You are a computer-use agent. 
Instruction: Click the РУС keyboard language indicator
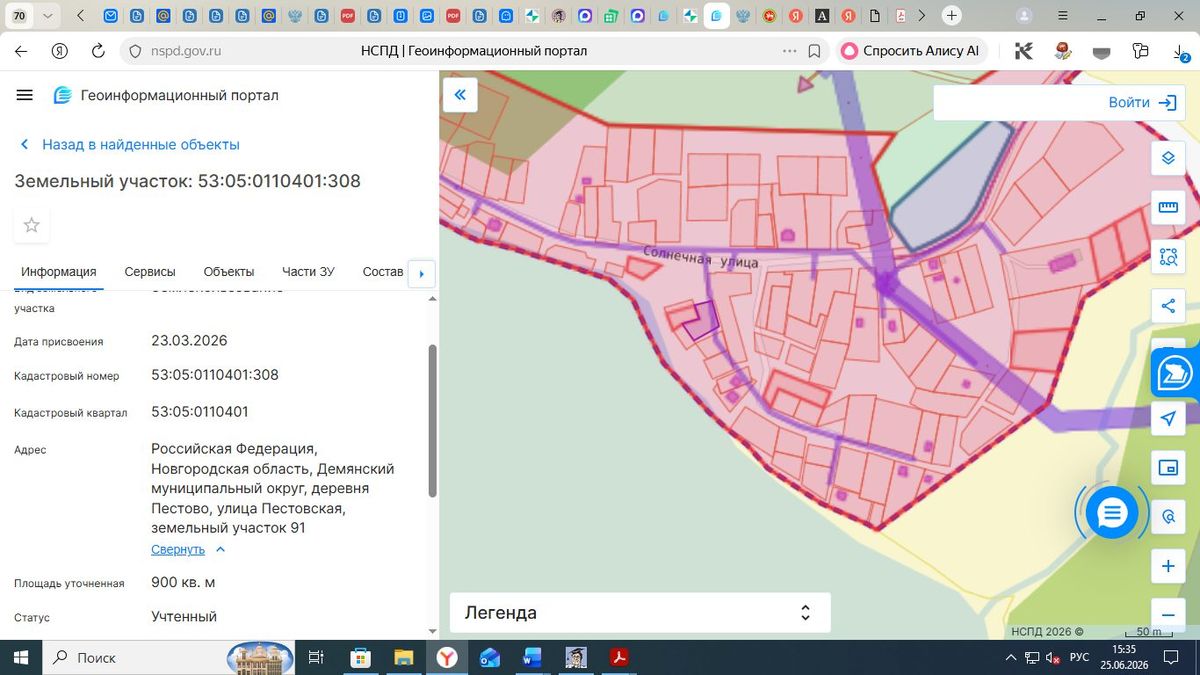coord(1079,657)
